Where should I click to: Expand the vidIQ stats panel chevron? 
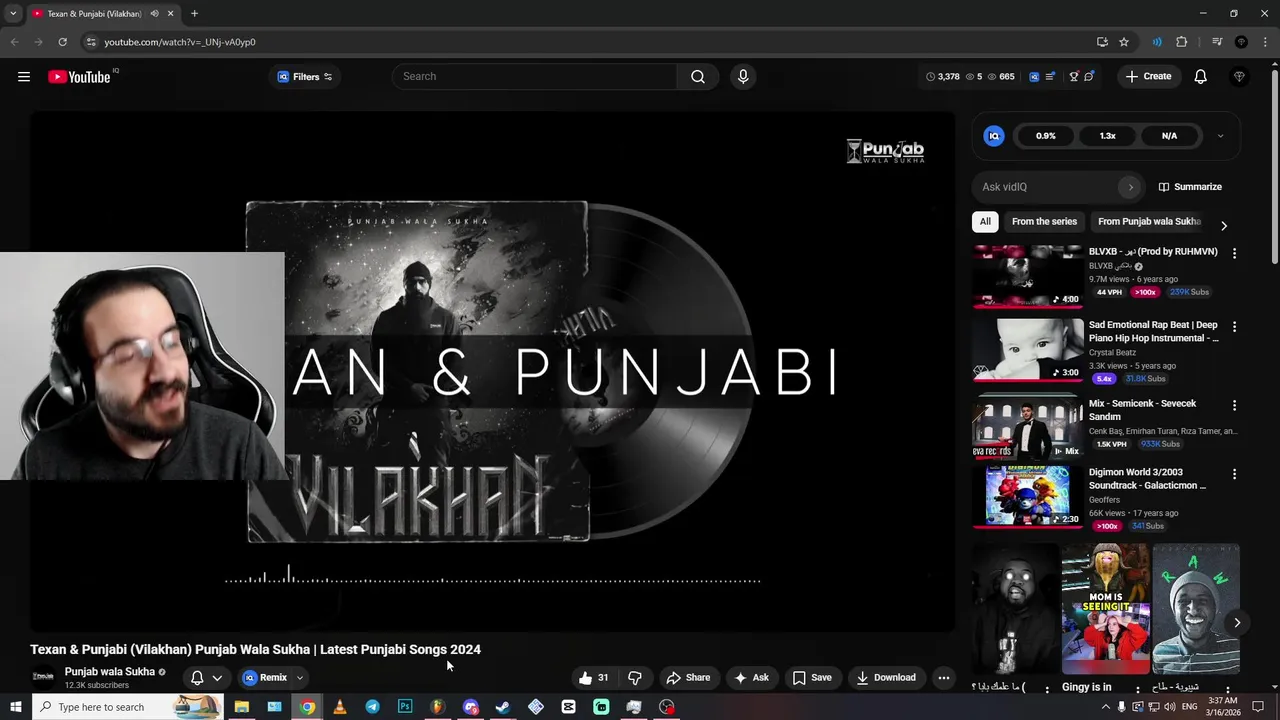[1220, 136]
